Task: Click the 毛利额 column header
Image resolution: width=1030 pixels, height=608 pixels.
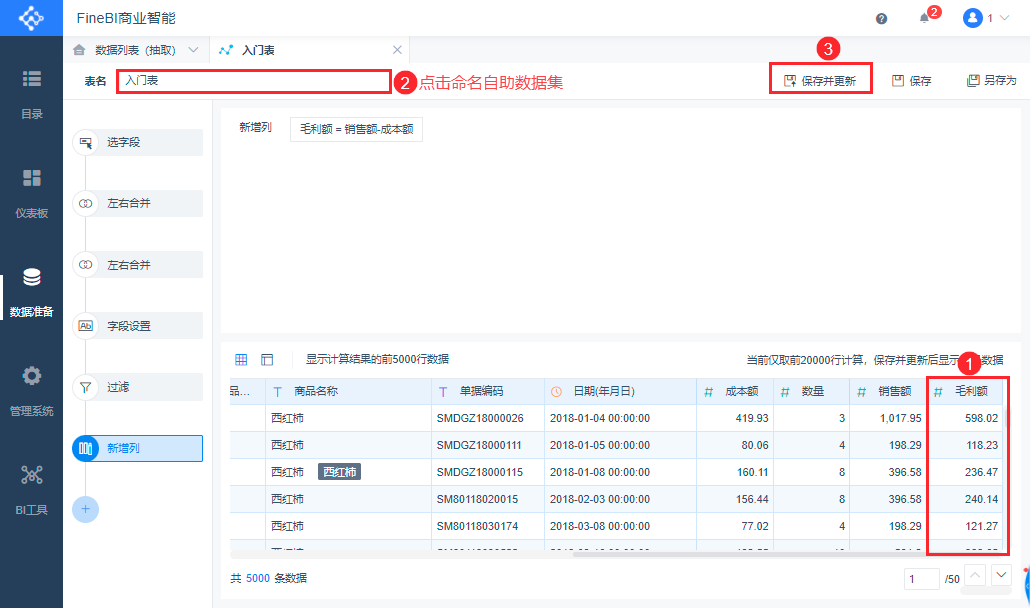Action: pyautogui.click(x=964, y=391)
